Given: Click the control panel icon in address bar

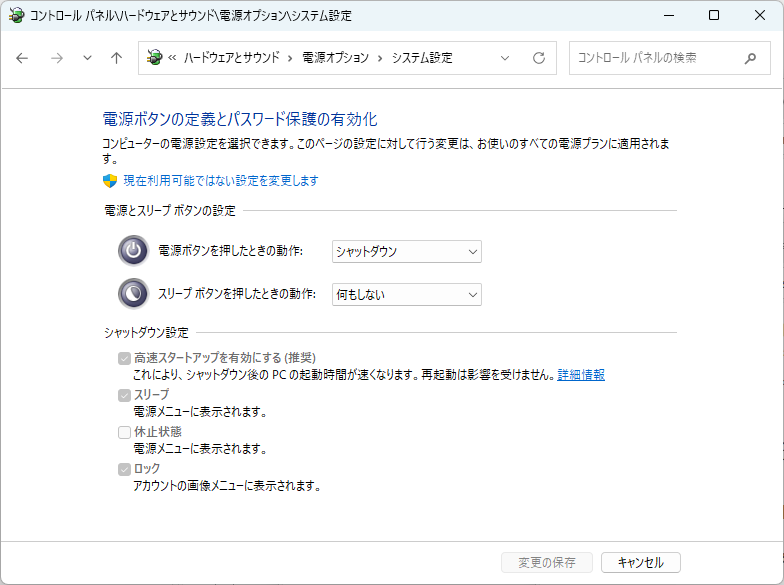Looking at the screenshot, I should coord(153,58).
